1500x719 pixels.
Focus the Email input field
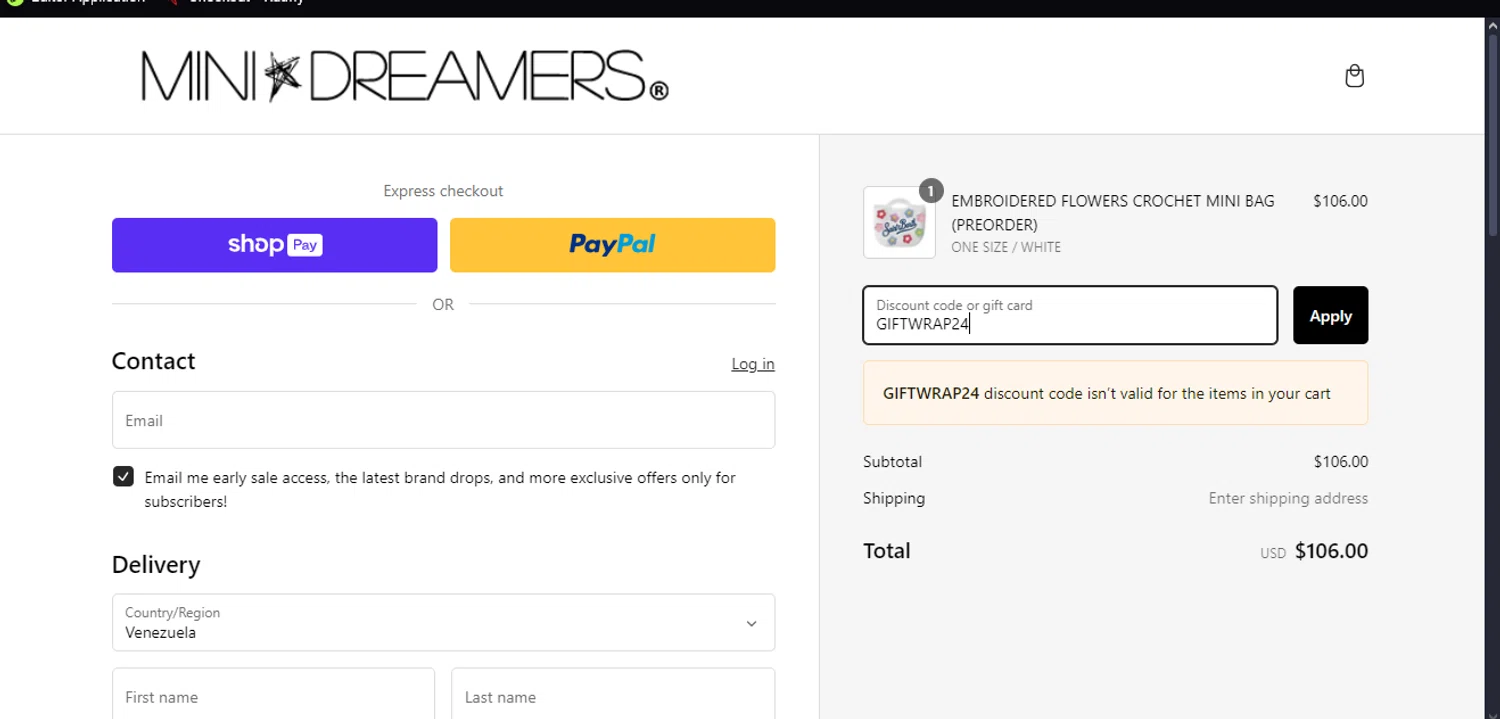click(443, 420)
